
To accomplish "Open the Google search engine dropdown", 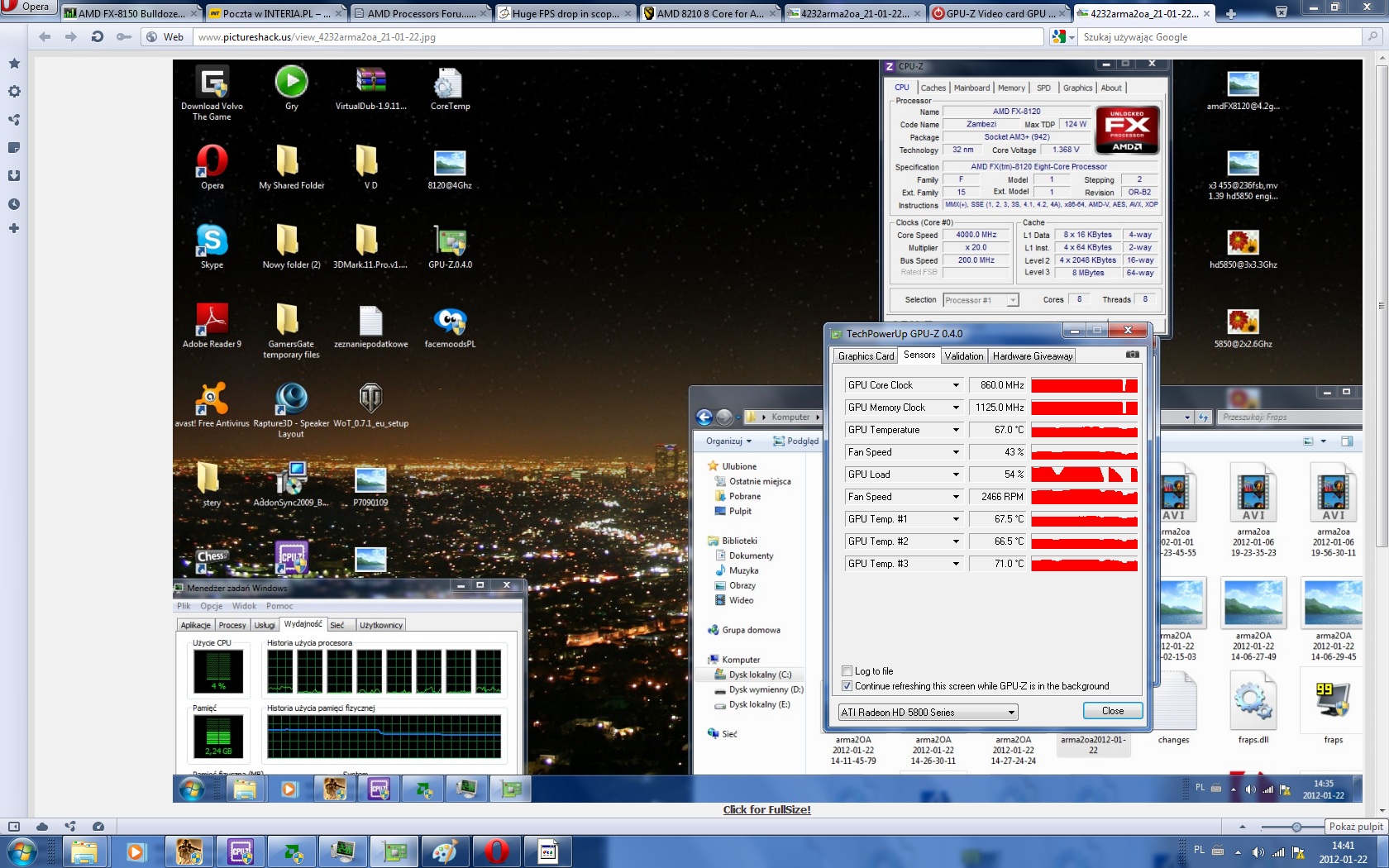I will coord(1063,36).
